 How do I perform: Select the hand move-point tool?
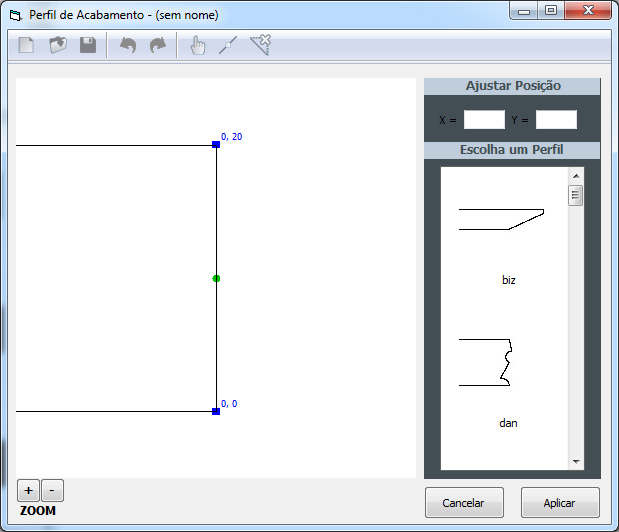[198, 45]
